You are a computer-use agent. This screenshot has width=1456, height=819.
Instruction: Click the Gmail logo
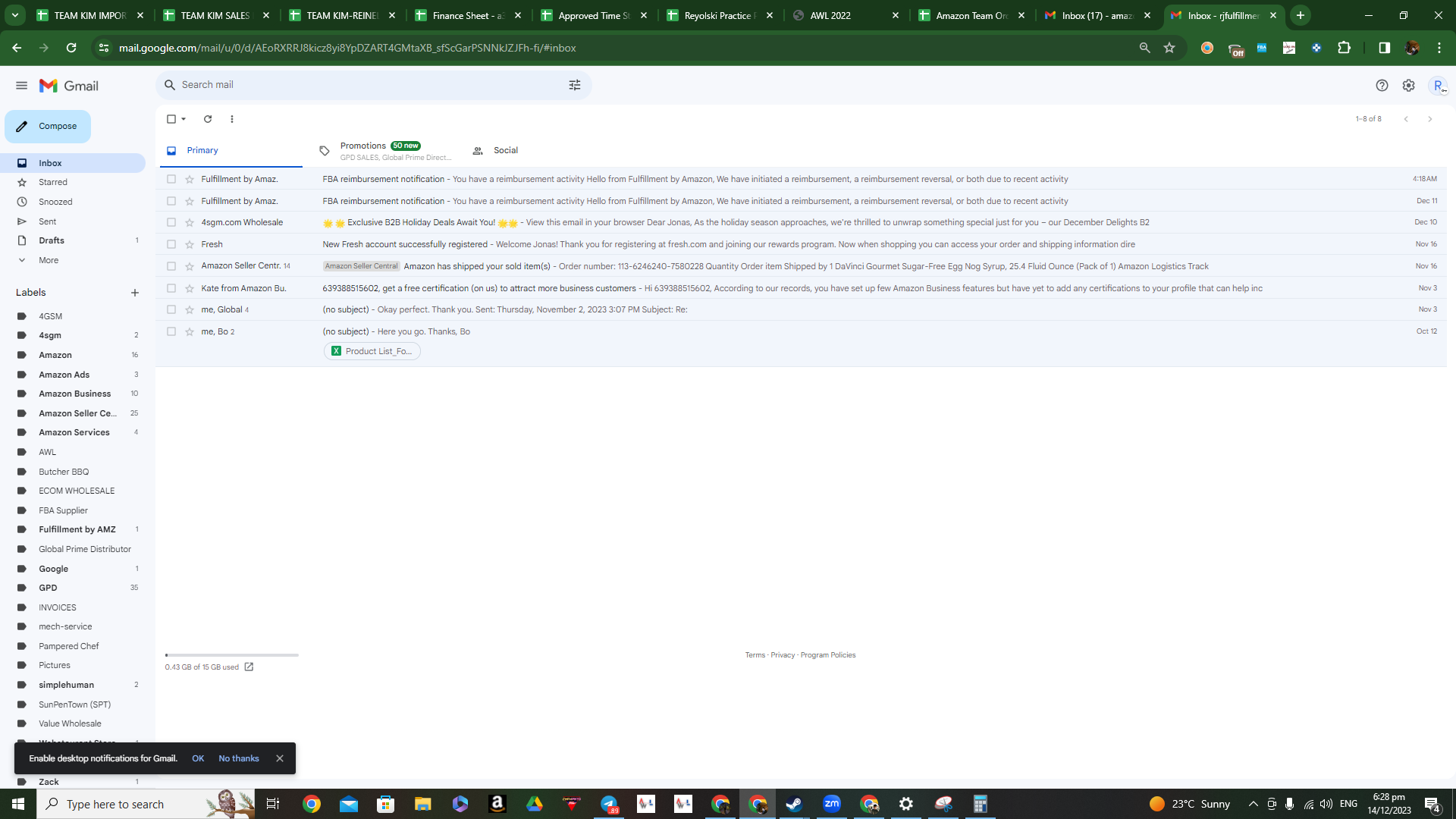(69, 86)
